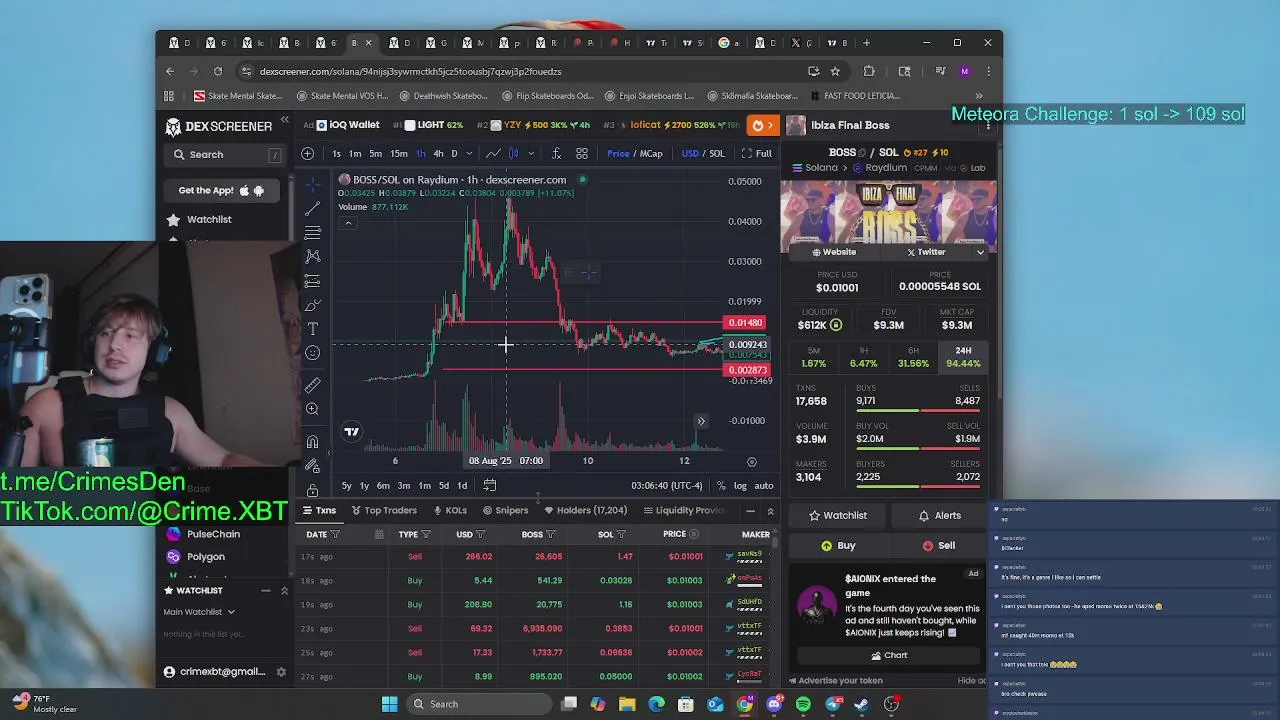This screenshot has height=720, width=1280.
Task: Click the TradingView logo on chart
Action: [x=352, y=432]
